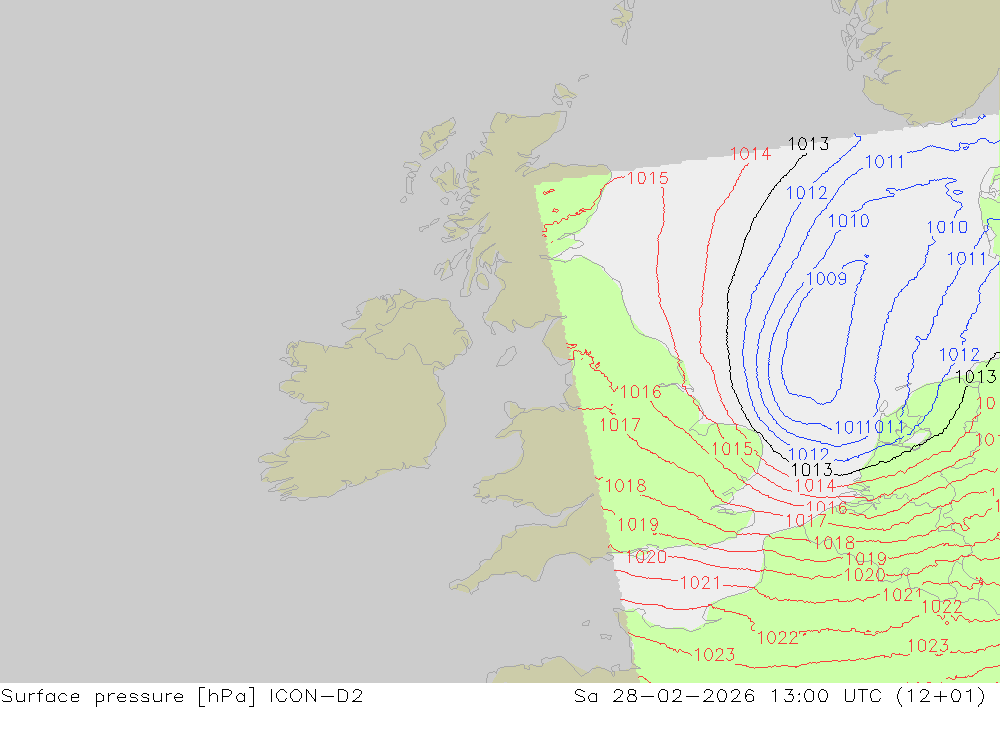Click the "1021" label over the English Channel

pyautogui.click(x=700, y=583)
